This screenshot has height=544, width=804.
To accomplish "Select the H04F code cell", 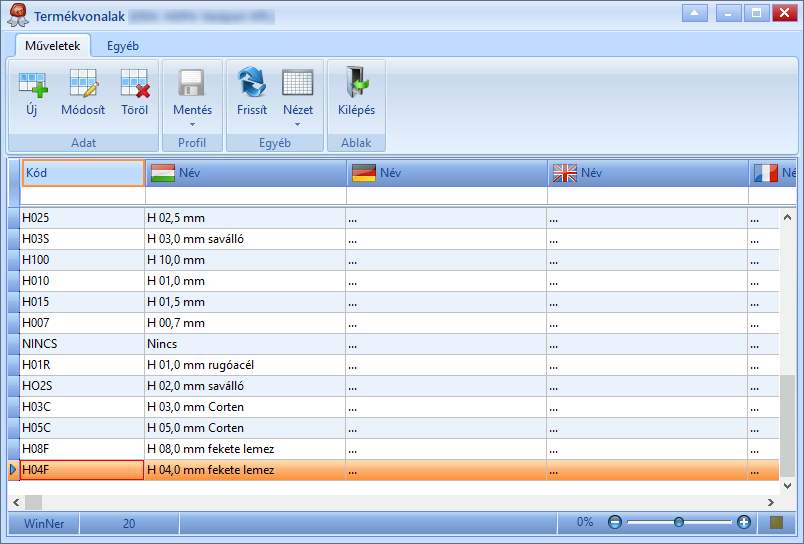I will [82, 470].
